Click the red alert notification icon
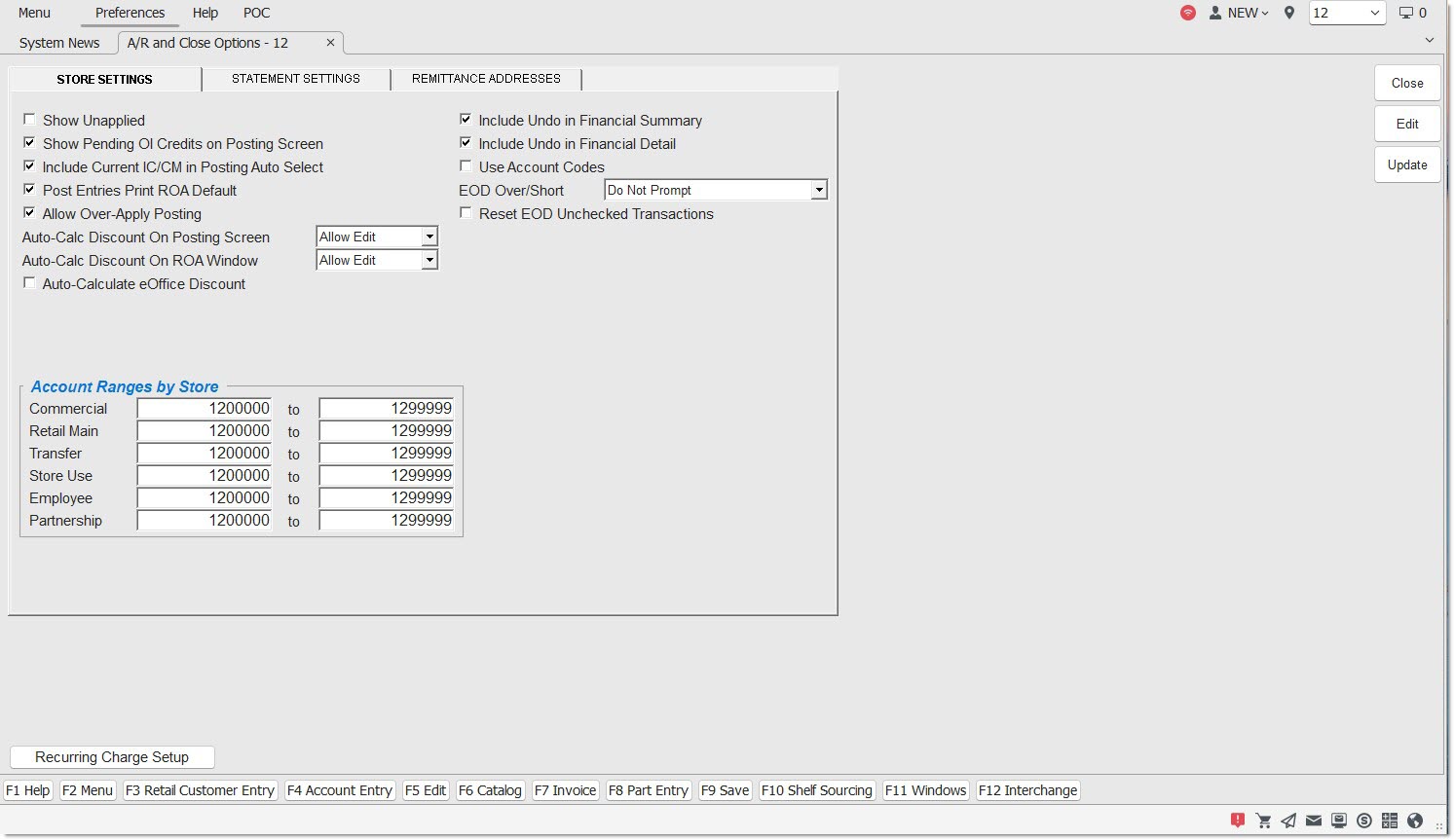 coord(1238,821)
